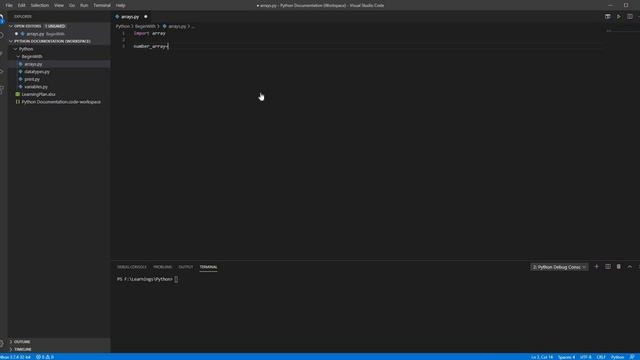Image resolution: width=640 pixels, height=360 pixels.
Task: Create a new terminal with plus icon
Action: tap(596, 267)
